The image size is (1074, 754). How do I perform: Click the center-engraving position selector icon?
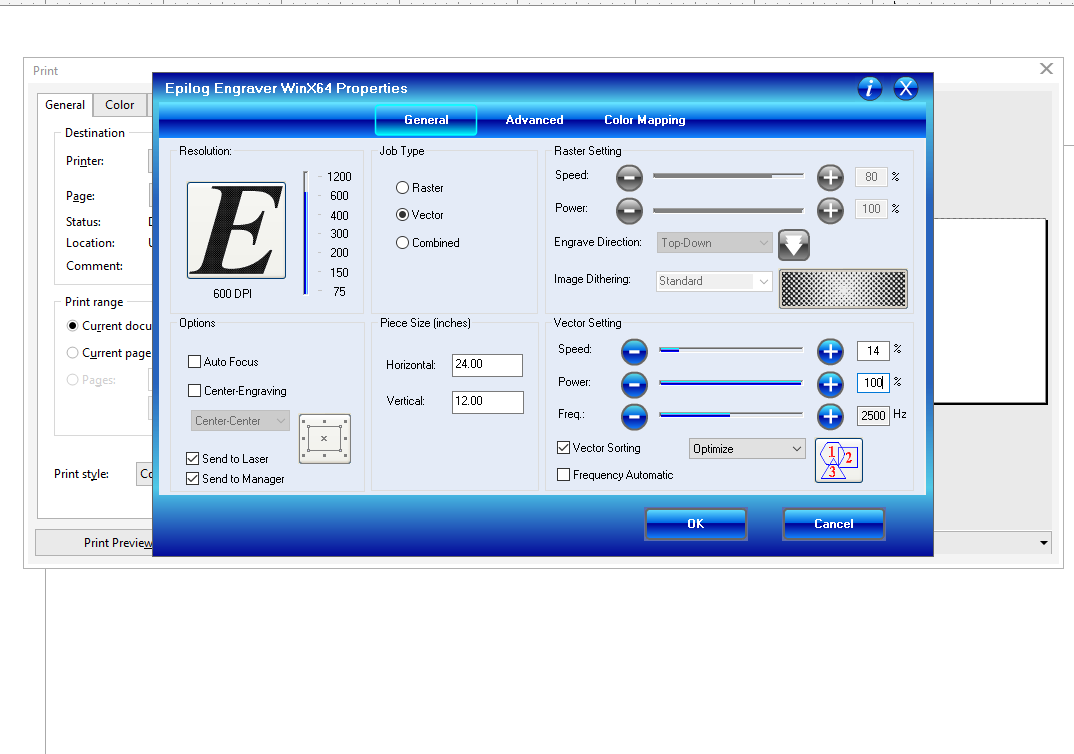pyautogui.click(x=324, y=438)
